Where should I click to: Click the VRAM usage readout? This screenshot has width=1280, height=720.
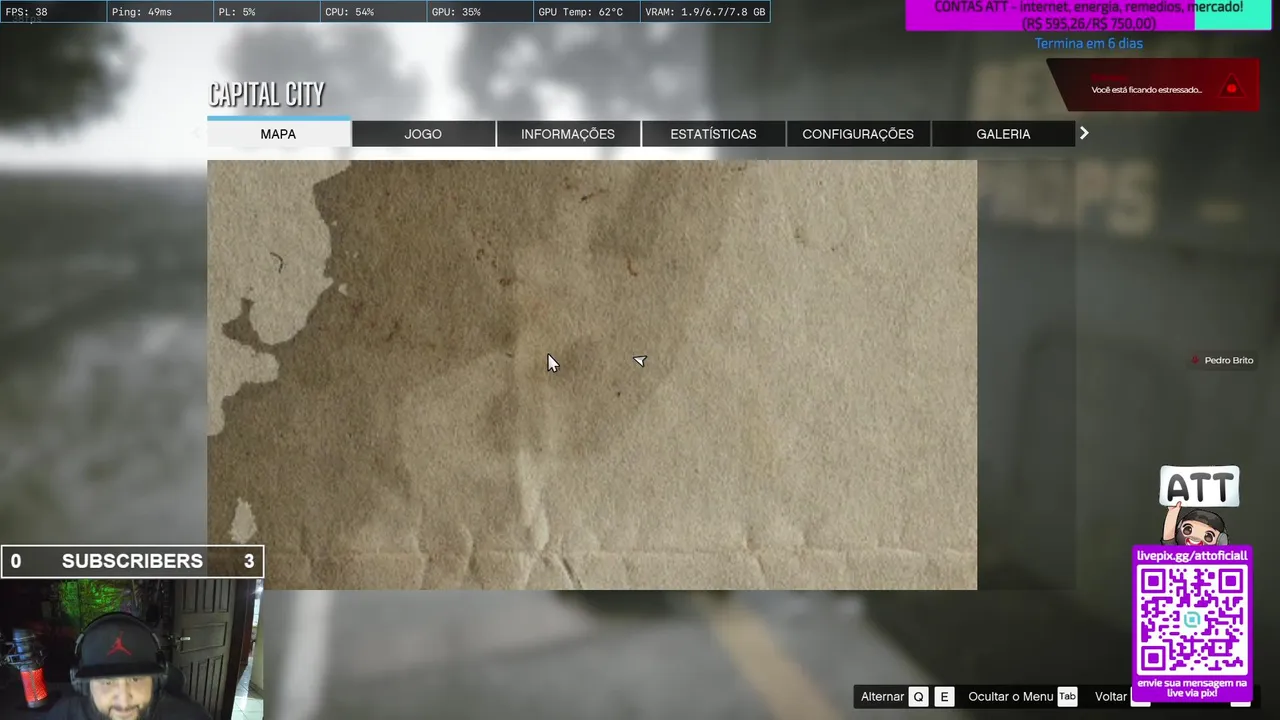point(705,12)
